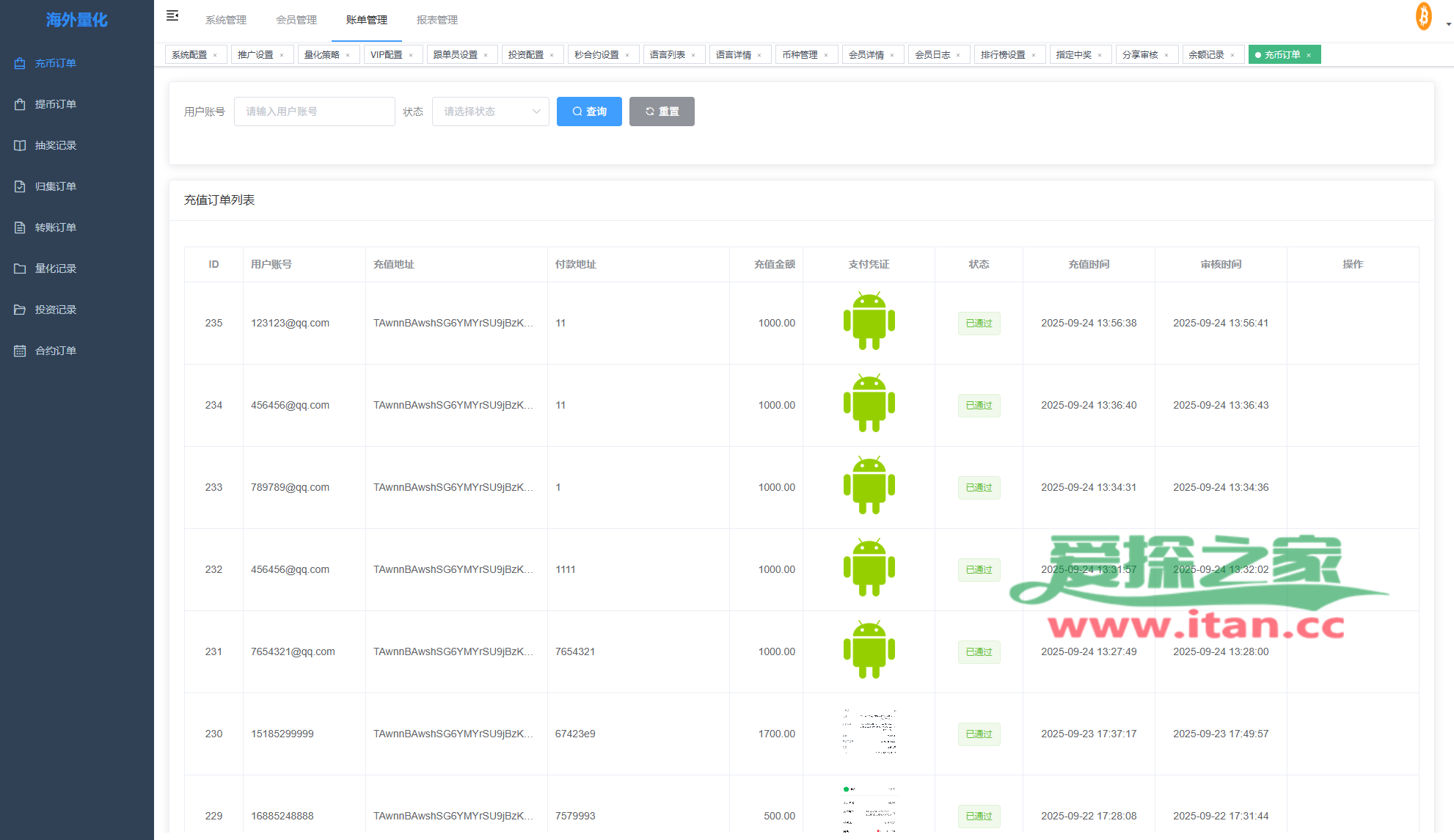1454x840 pixels.
Task: Click the blue 查询 search button
Action: [x=589, y=112]
